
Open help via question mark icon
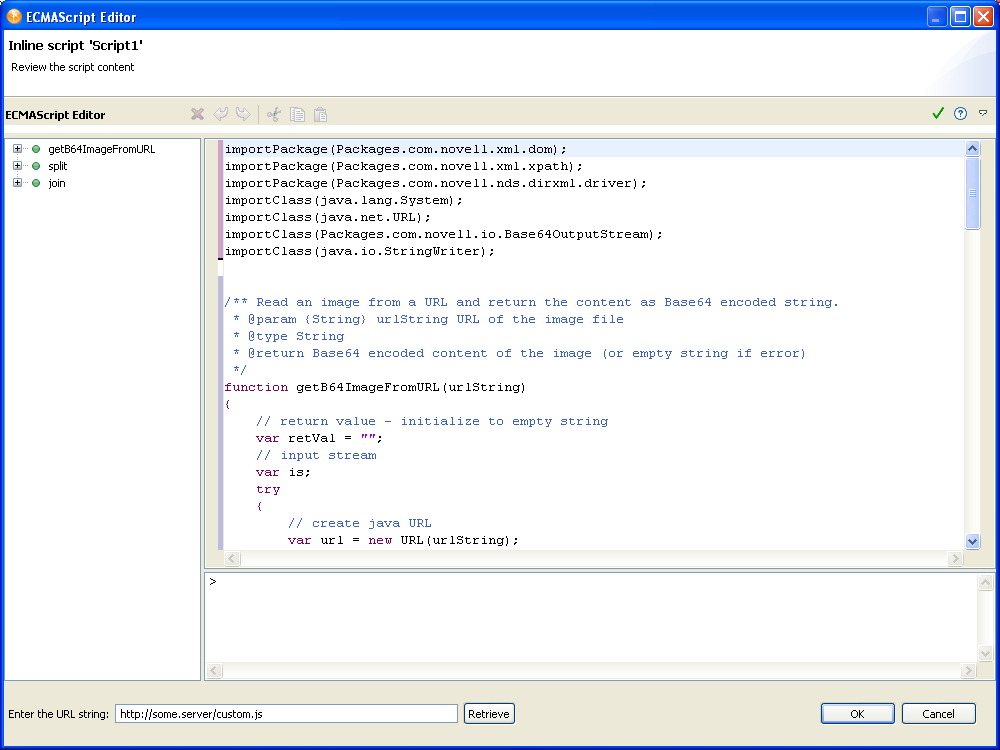pos(960,114)
